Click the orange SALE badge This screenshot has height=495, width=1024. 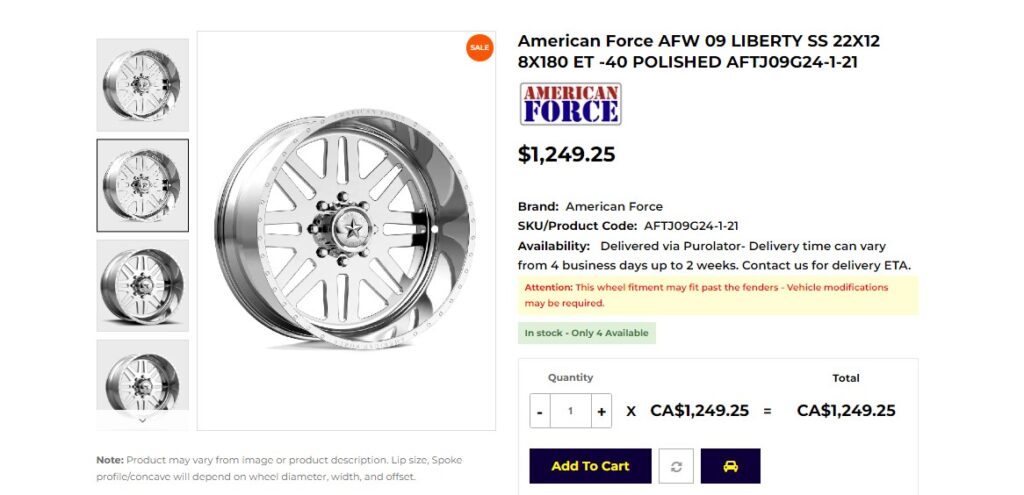point(479,47)
